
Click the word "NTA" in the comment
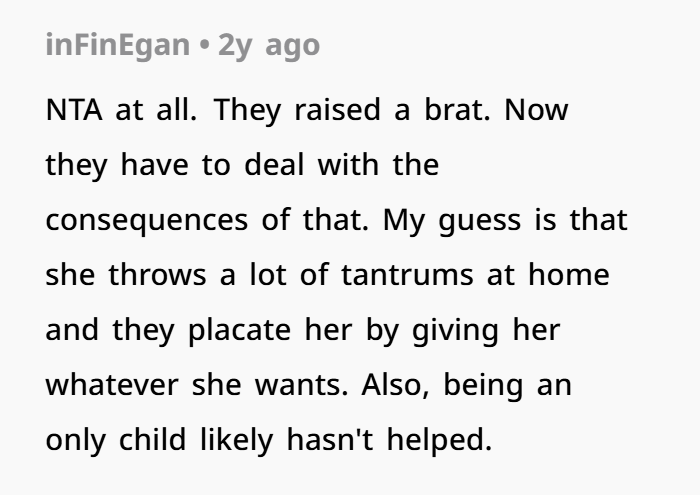[74, 110]
